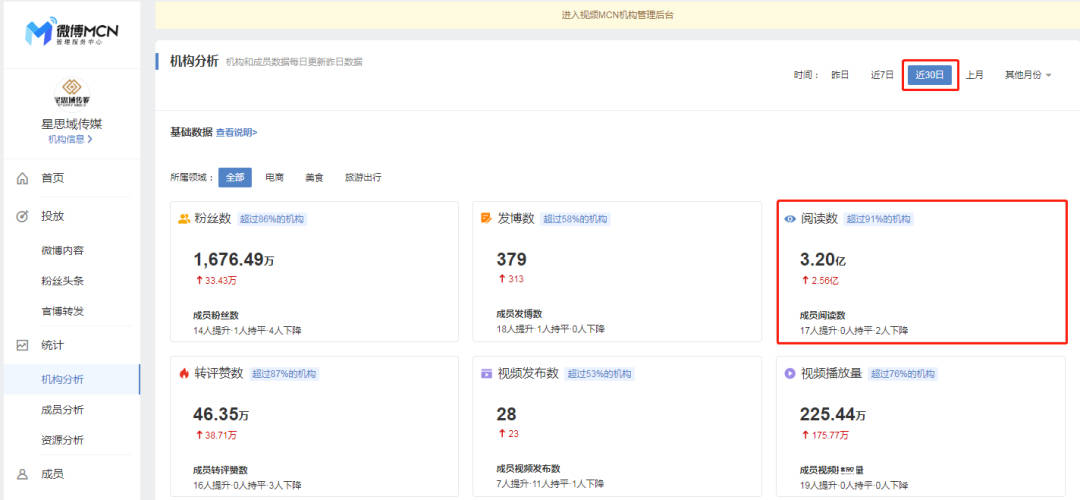This screenshot has height=500, width=1080.
Task: Click the 225.44万 video plays value
Action: 833,414
